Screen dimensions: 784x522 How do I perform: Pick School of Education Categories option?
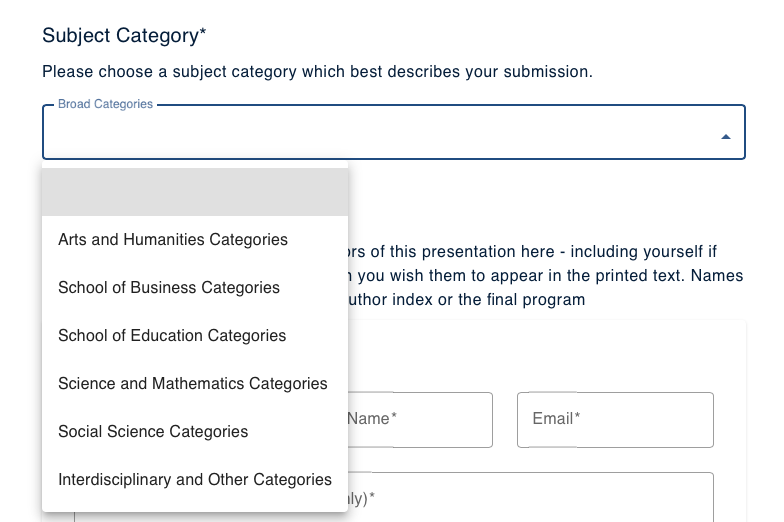[x=172, y=336]
